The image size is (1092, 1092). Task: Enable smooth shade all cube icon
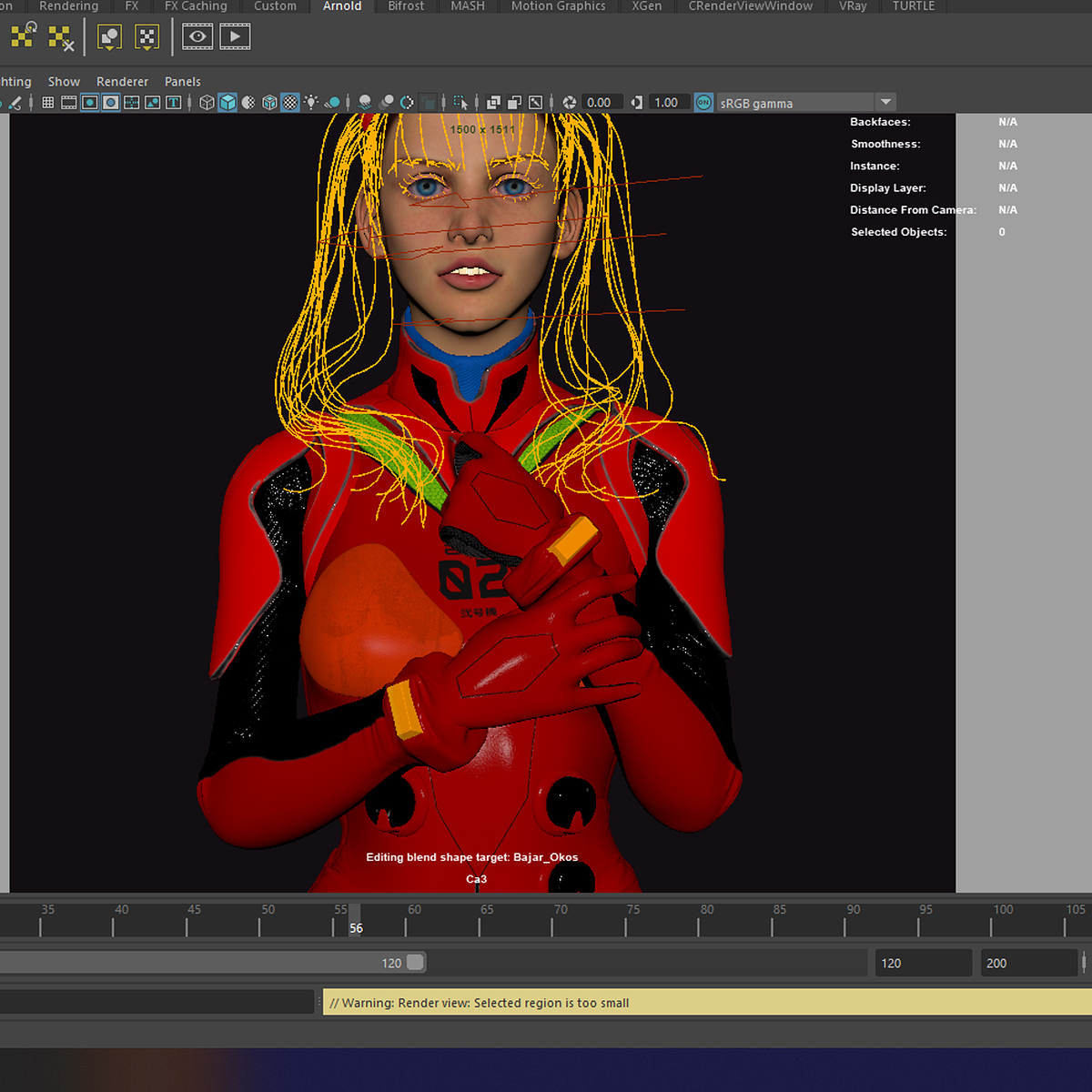(x=227, y=103)
